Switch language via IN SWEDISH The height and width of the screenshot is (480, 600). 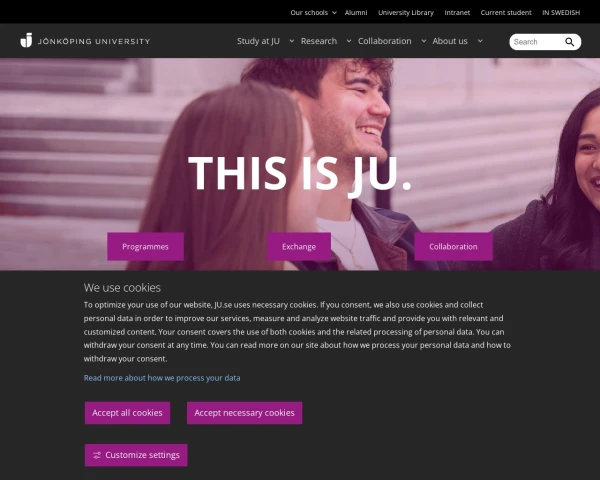(561, 13)
